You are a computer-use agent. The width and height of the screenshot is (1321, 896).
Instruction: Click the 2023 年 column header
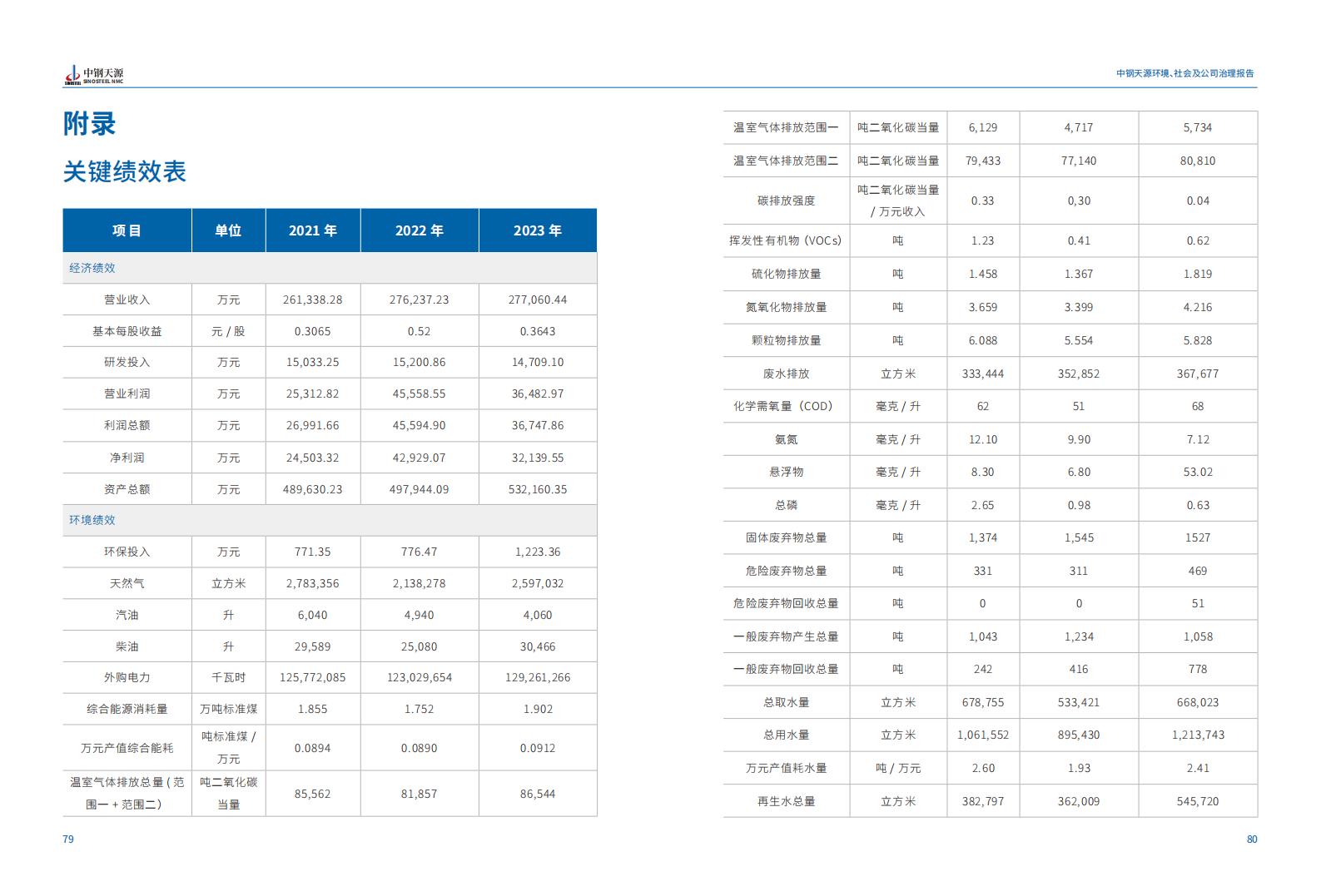coord(537,230)
